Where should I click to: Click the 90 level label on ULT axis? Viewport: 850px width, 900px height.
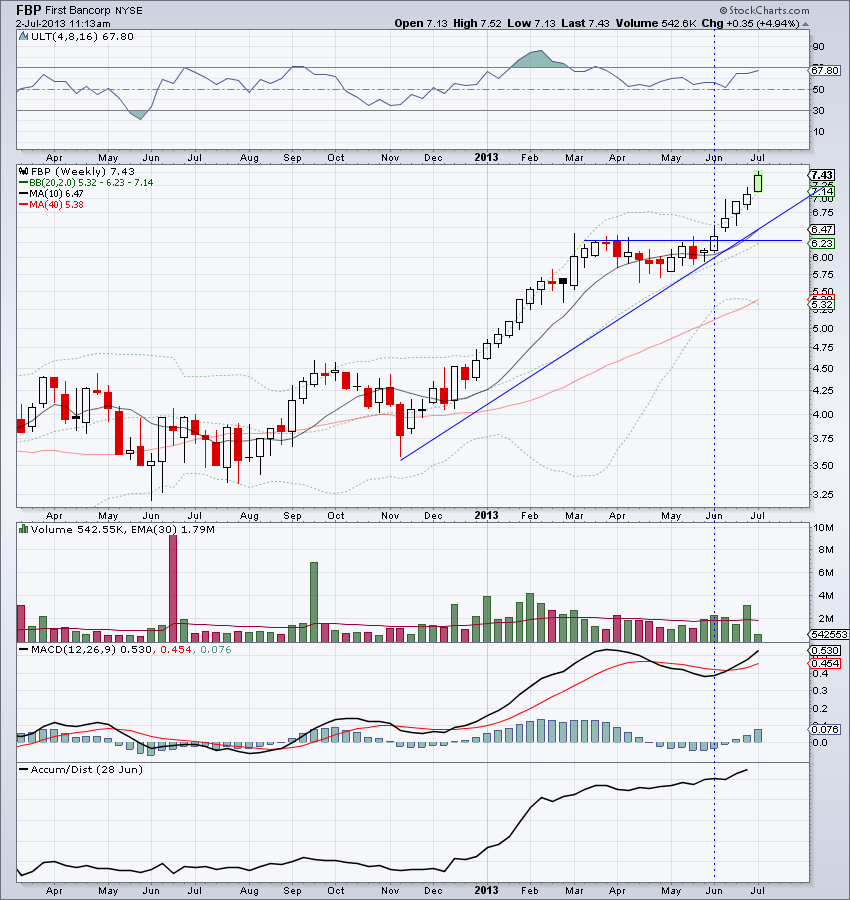818,46
